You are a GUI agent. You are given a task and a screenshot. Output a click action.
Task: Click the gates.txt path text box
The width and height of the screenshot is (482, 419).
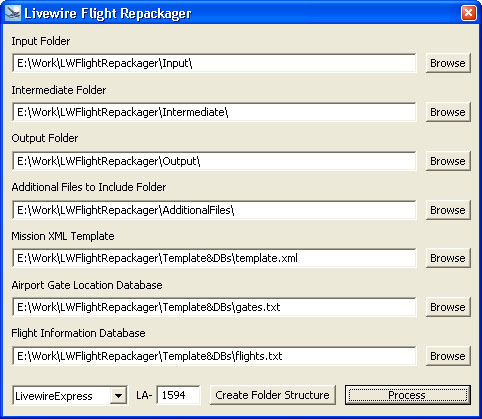point(214,307)
